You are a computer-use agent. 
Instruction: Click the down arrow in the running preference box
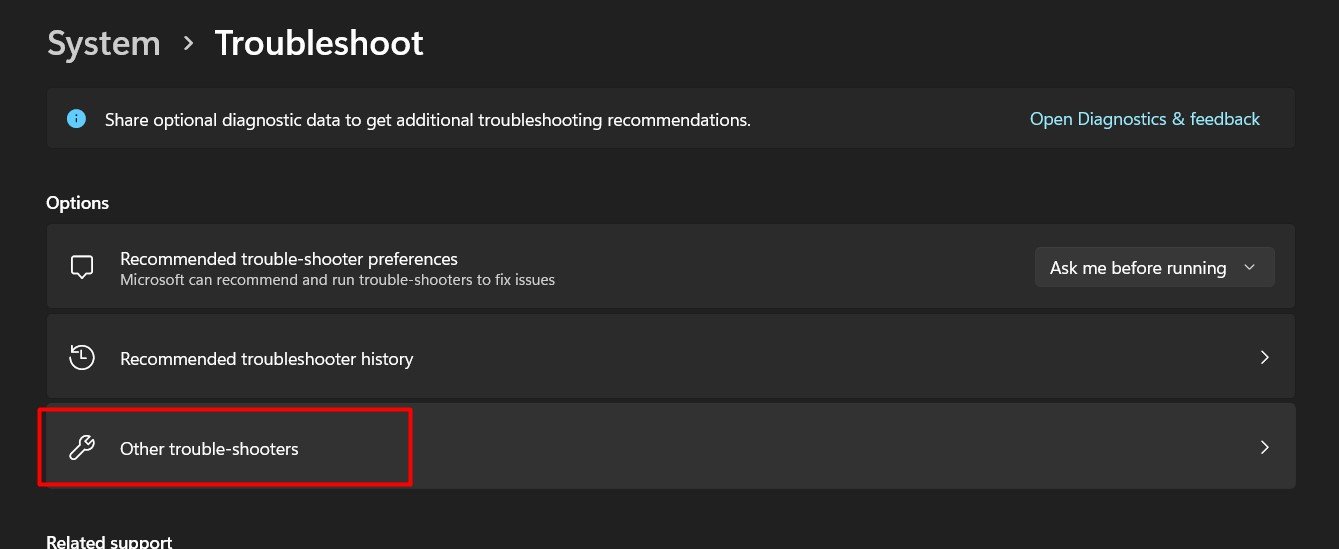coord(1248,268)
